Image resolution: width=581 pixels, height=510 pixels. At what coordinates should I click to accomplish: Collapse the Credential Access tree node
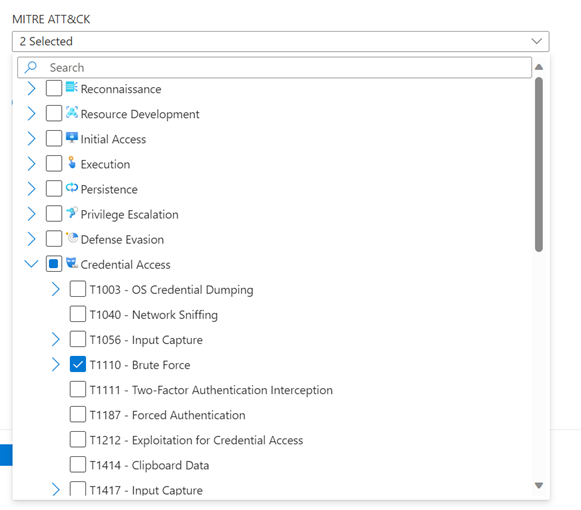[x=31, y=264]
